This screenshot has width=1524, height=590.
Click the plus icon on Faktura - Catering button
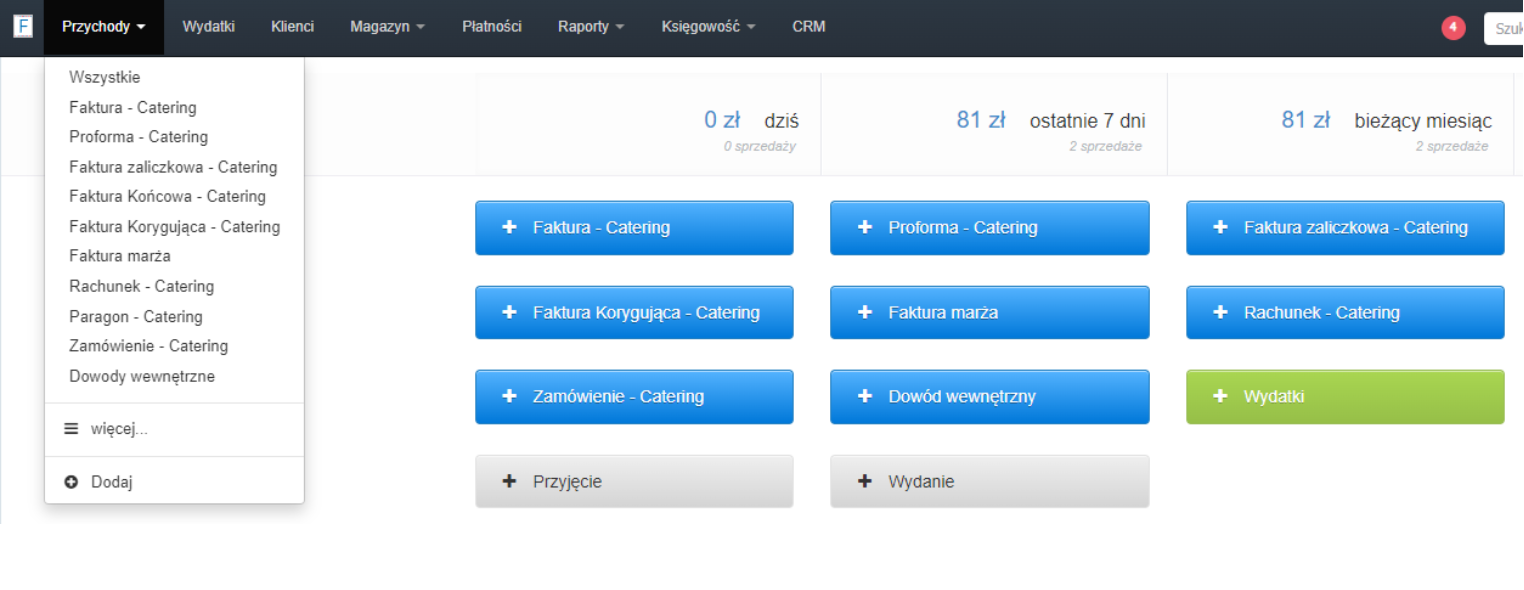[x=509, y=228]
